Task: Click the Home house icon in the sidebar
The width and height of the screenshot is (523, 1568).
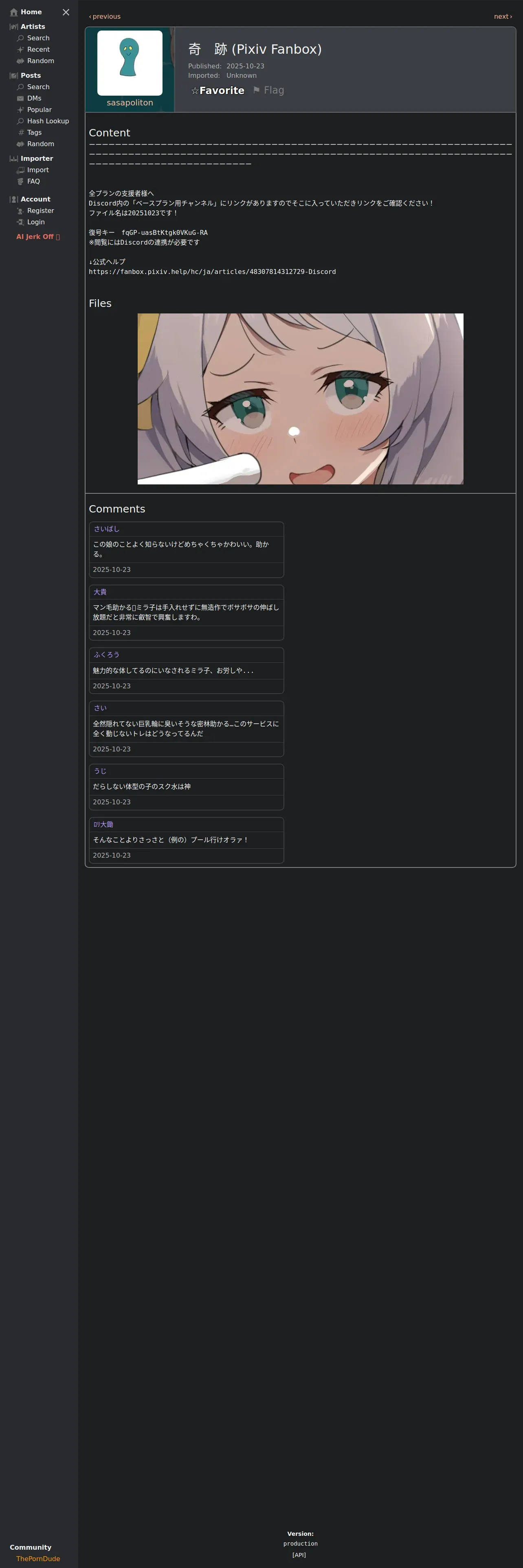Action: click(x=14, y=12)
